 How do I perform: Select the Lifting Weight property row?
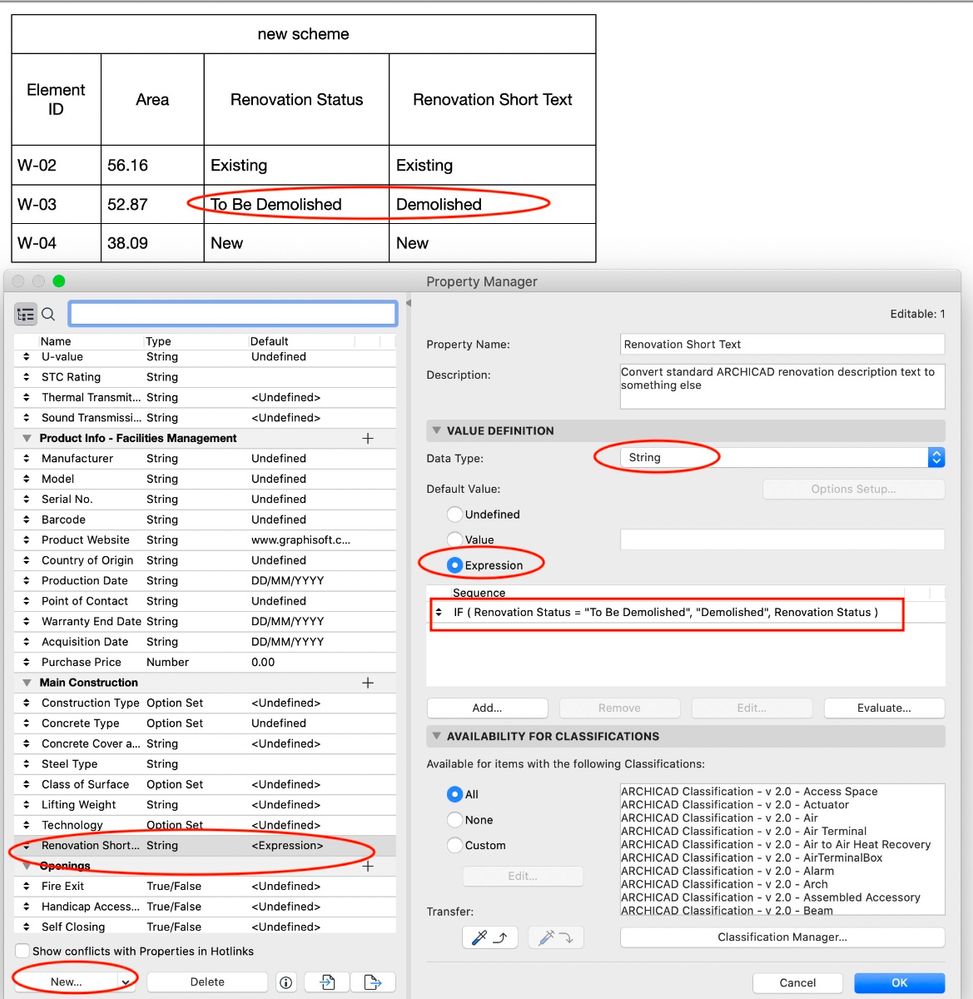[x=205, y=805]
